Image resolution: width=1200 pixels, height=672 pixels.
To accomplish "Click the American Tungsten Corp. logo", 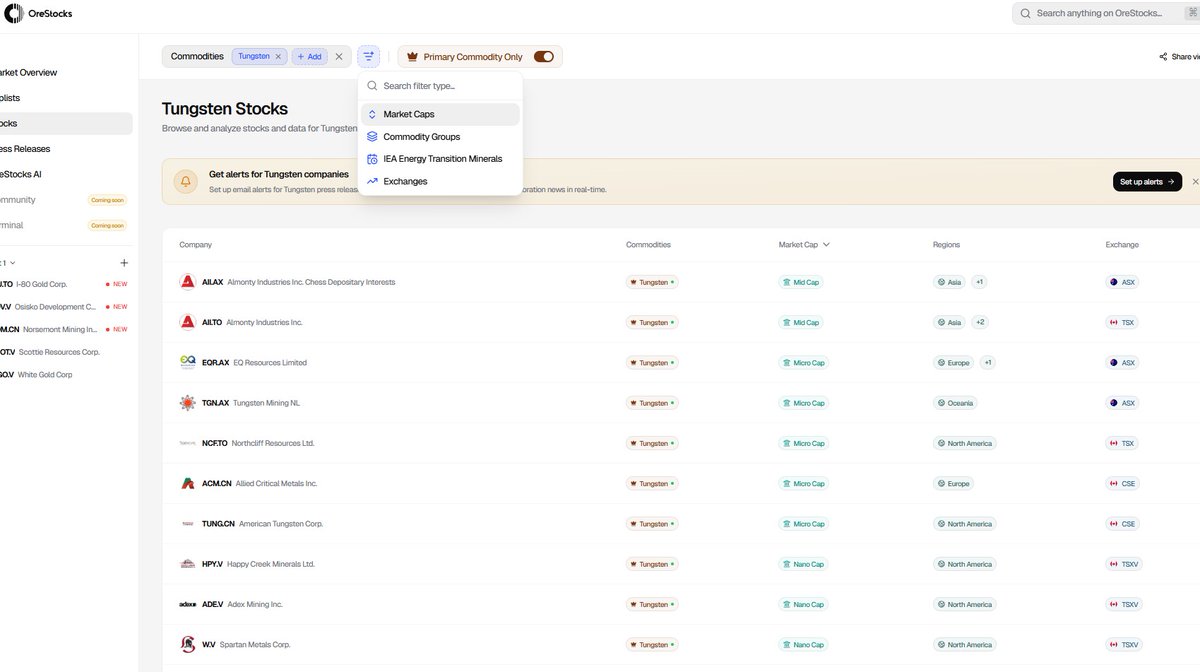I will (x=187, y=524).
